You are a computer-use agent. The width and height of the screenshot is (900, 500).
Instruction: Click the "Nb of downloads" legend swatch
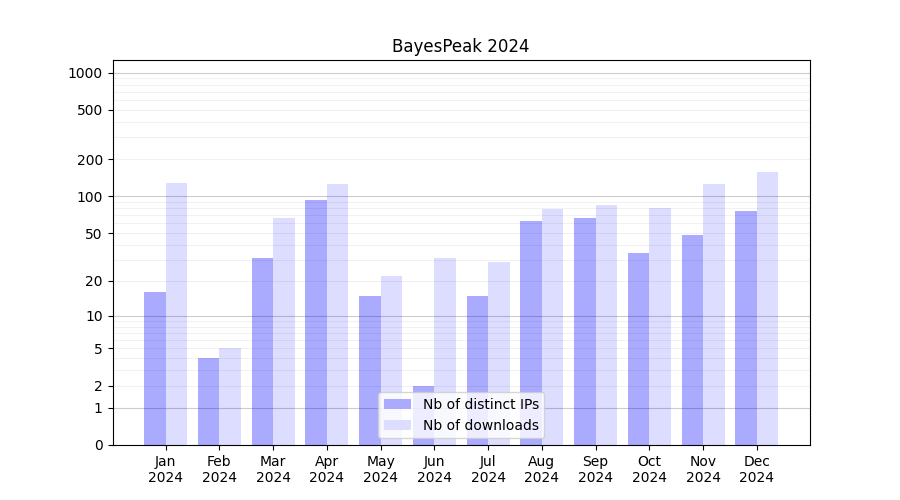tap(397, 425)
